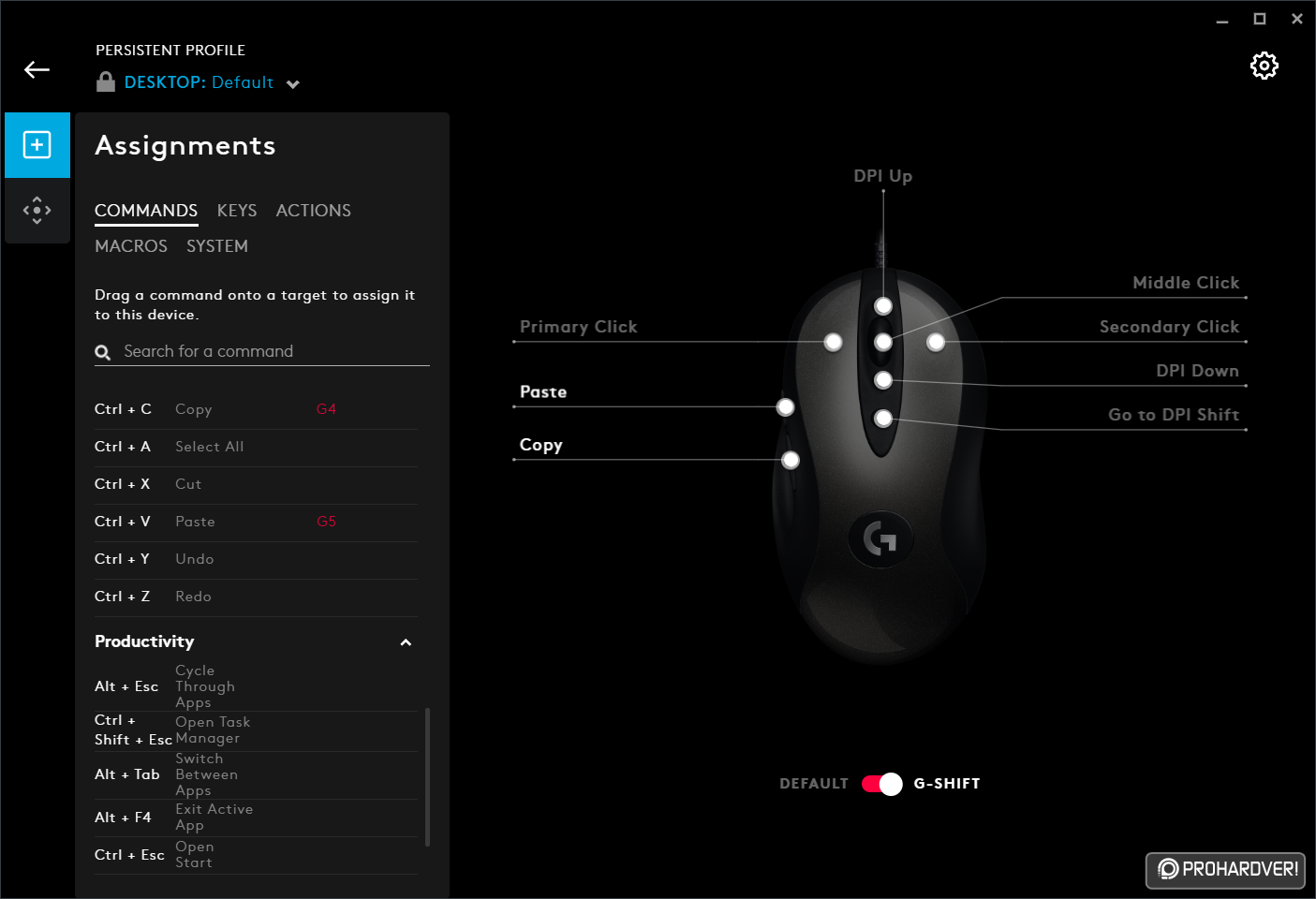Select Open Task Manager command
The height and width of the screenshot is (899, 1316).
pos(256,730)
